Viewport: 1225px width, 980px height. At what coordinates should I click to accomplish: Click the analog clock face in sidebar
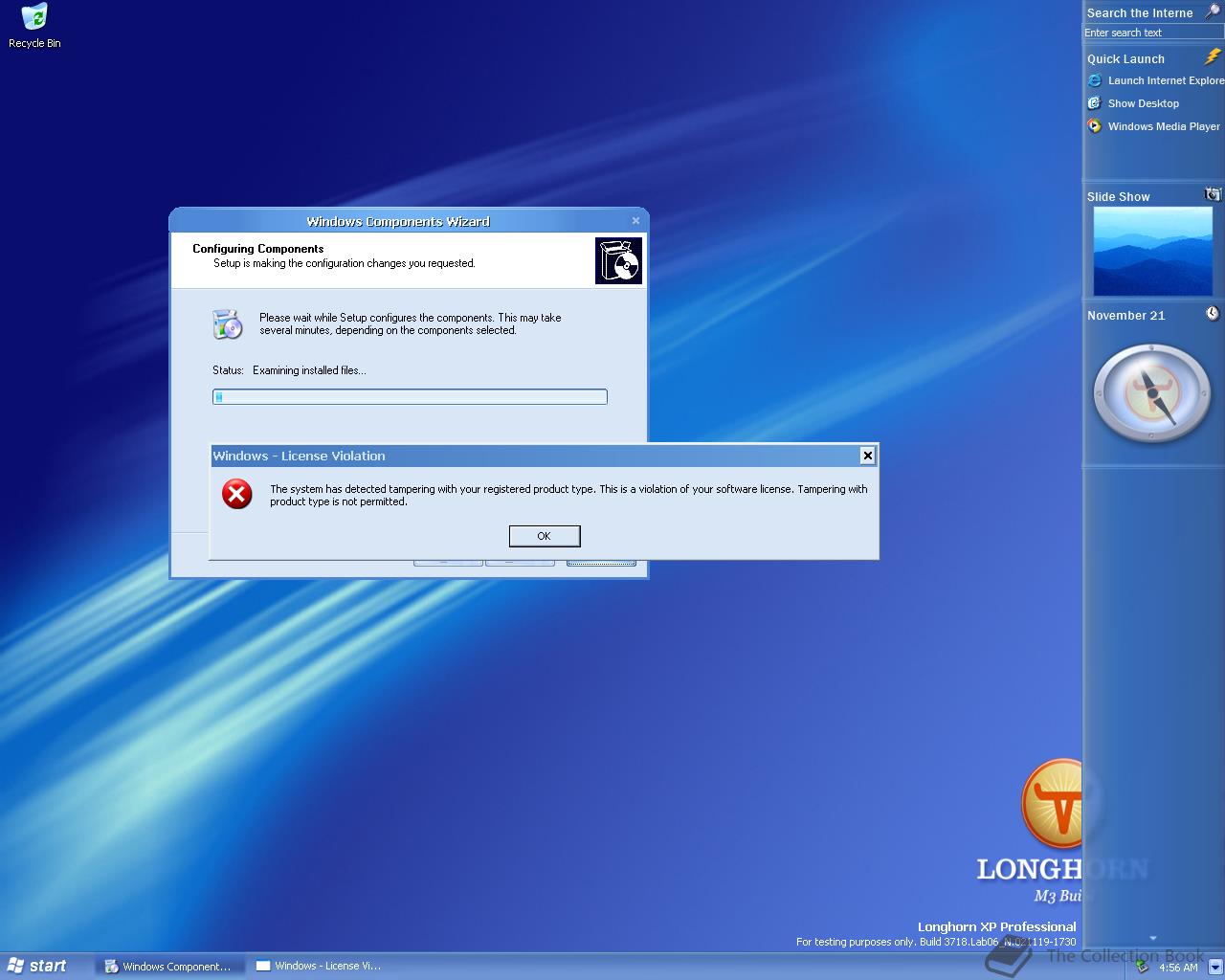coord(1152,393)
